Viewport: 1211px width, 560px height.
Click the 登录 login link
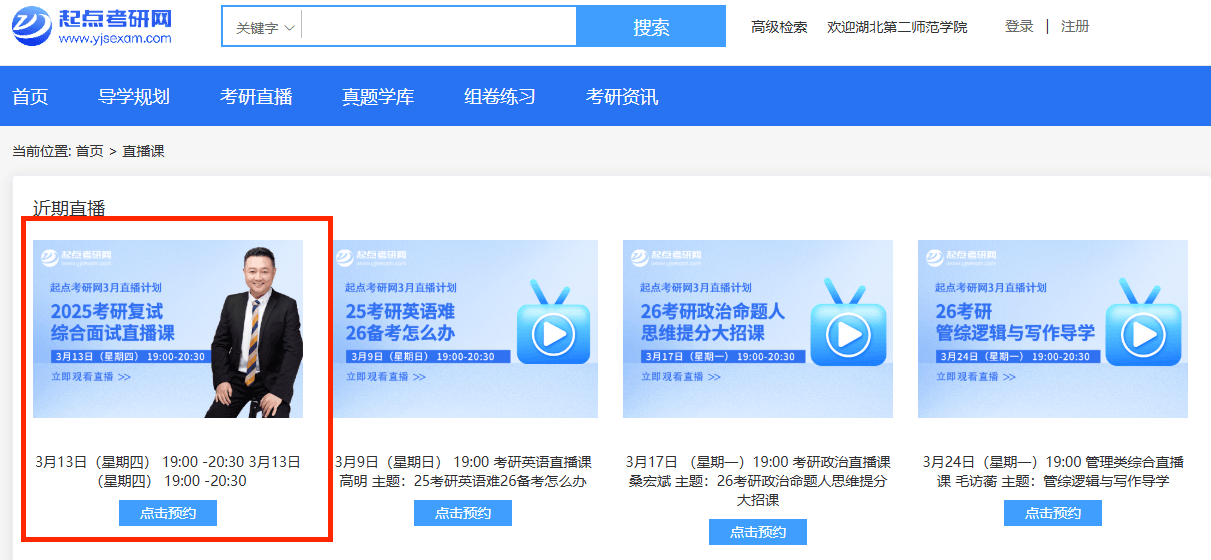[1019, 27]
